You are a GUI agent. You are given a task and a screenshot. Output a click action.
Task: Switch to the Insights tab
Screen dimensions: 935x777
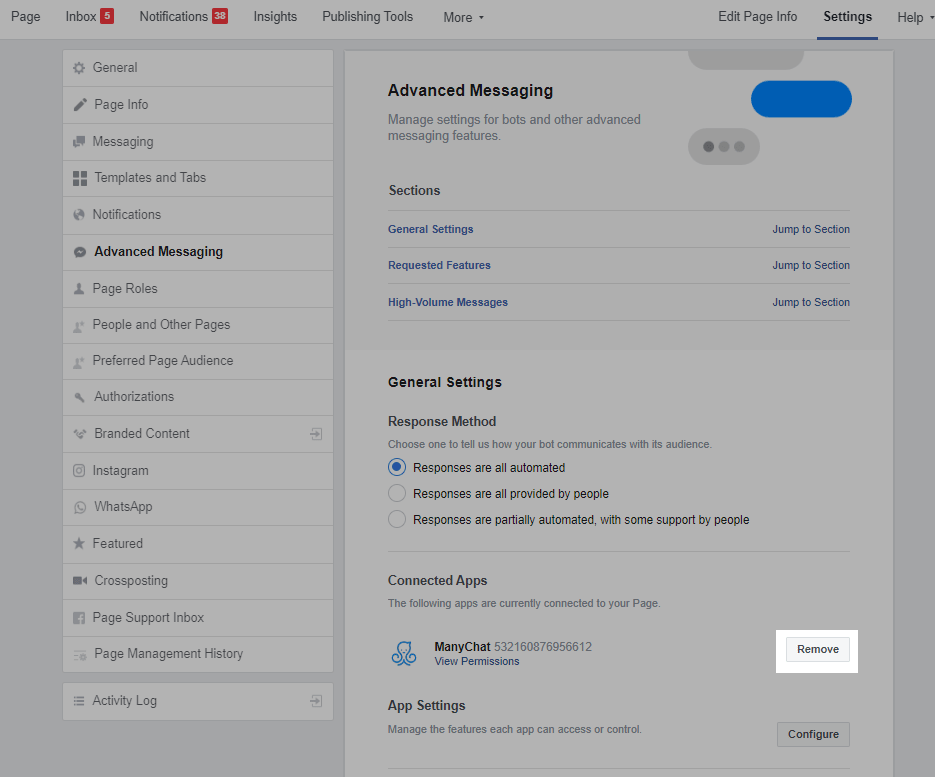pos(275,16)
